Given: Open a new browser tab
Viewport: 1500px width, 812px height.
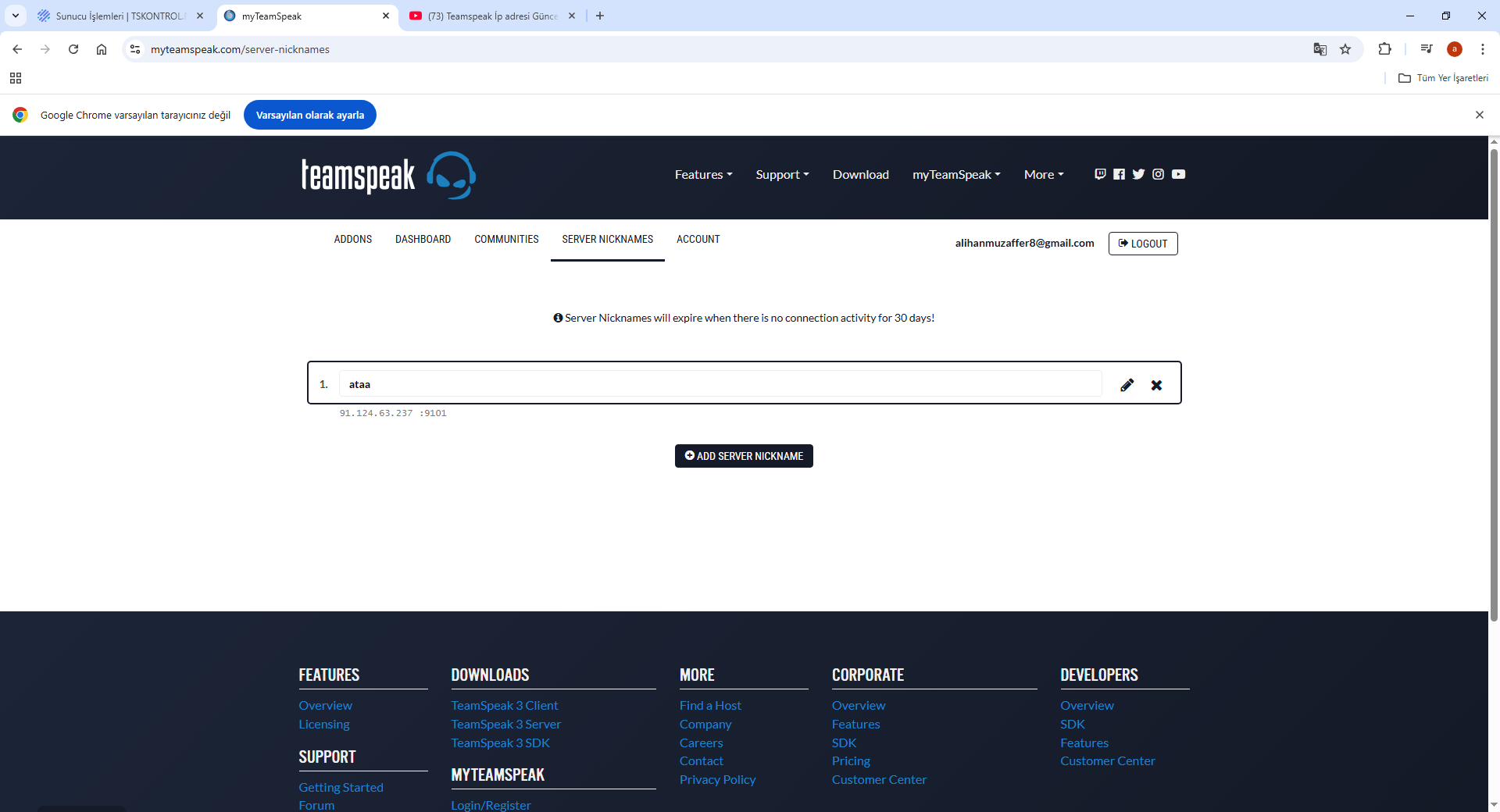Looking at the screenshot, I should (600, 16).
